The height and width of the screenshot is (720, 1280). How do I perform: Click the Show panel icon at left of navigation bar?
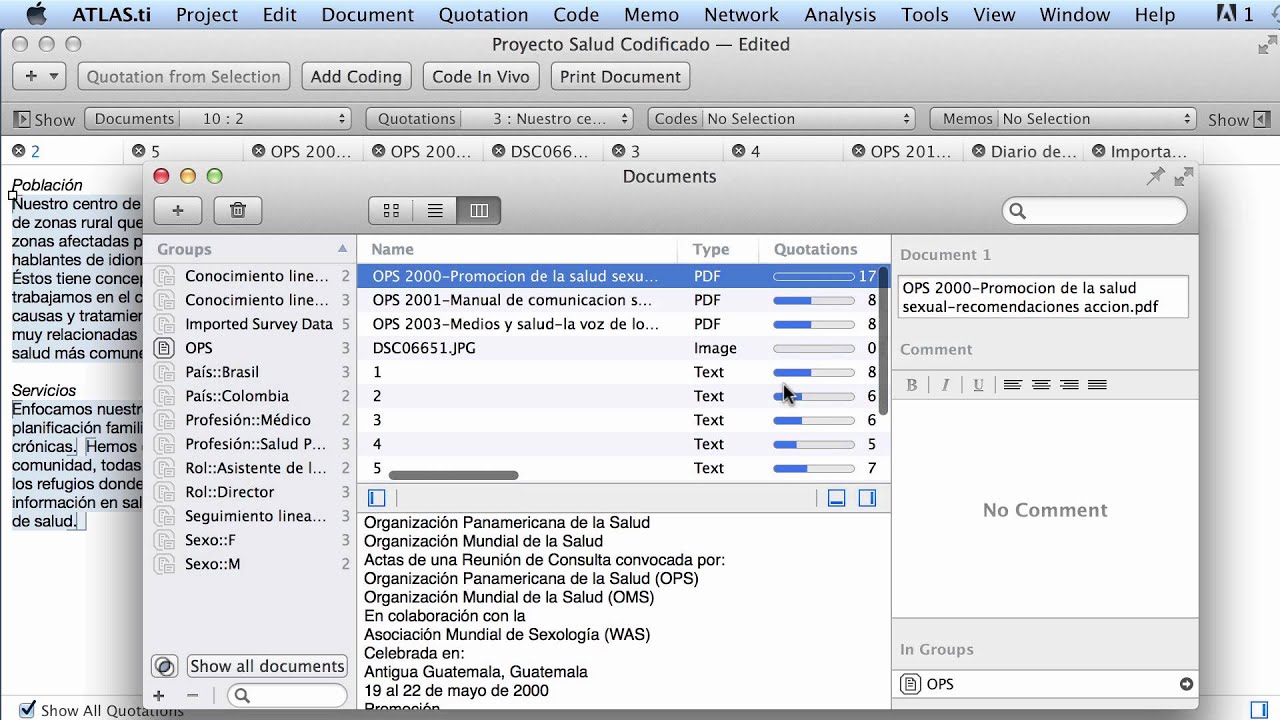(22, 119)
